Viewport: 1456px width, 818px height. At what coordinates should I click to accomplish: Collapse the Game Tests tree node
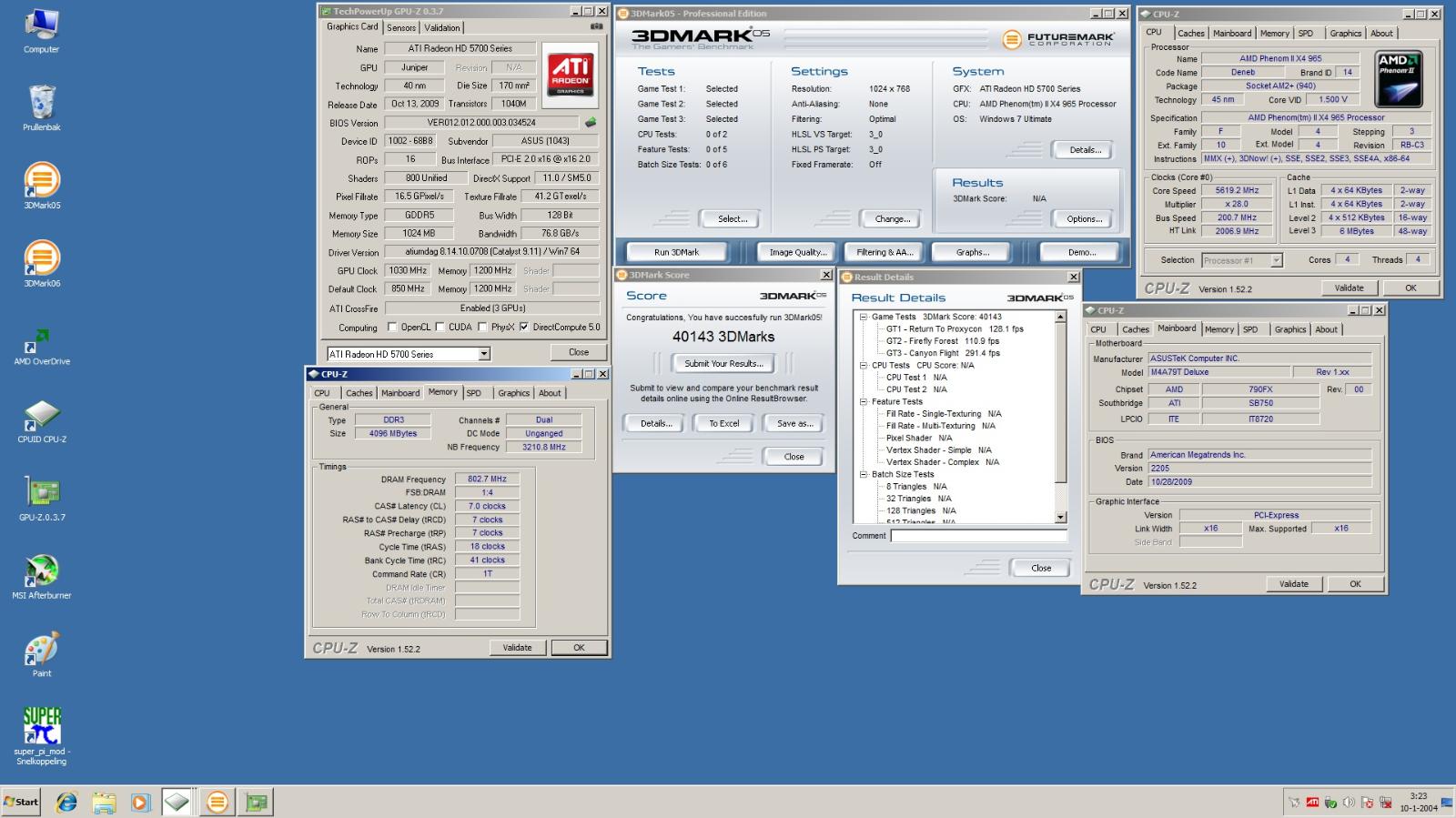863,317
